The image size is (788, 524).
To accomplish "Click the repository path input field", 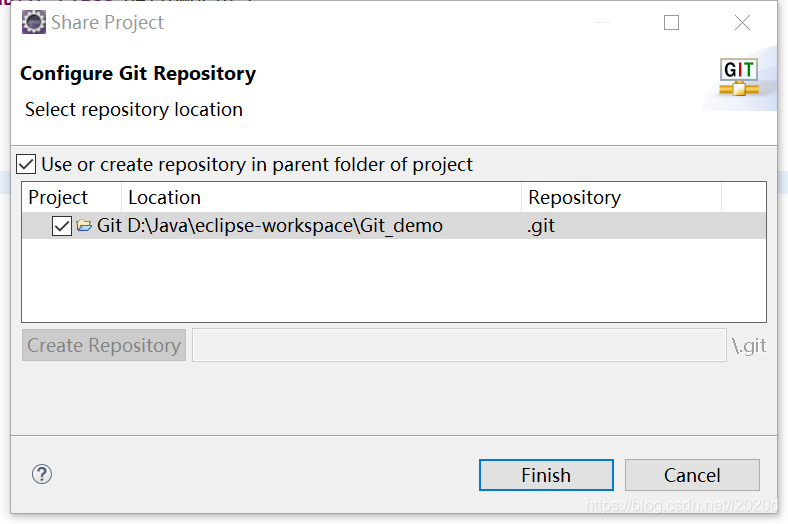I will pos(459,345).
